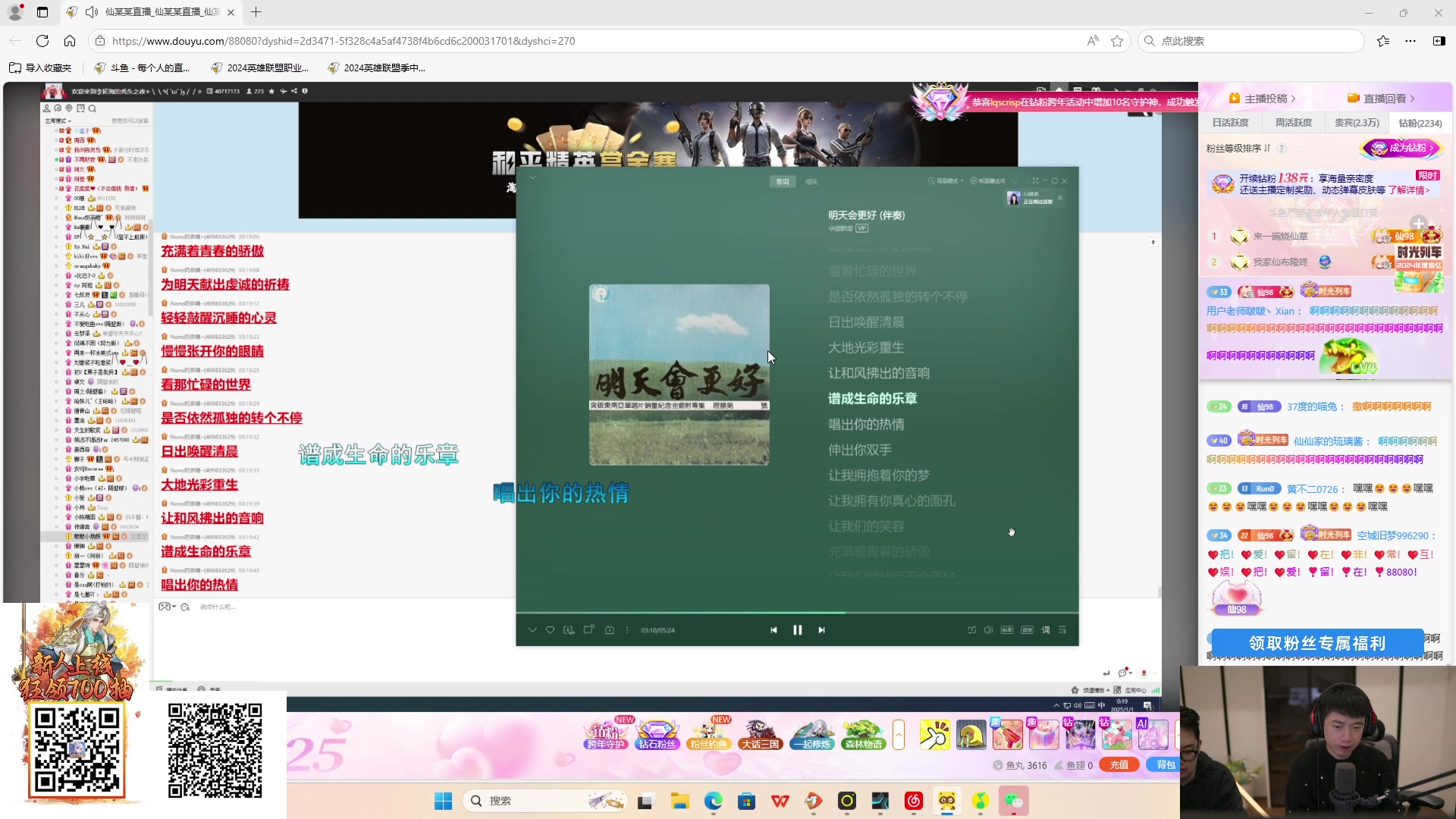Skip to previous track in music player
Image resolution: width=1456 pixels, height=819 pixels.
[x=773, y=630]
